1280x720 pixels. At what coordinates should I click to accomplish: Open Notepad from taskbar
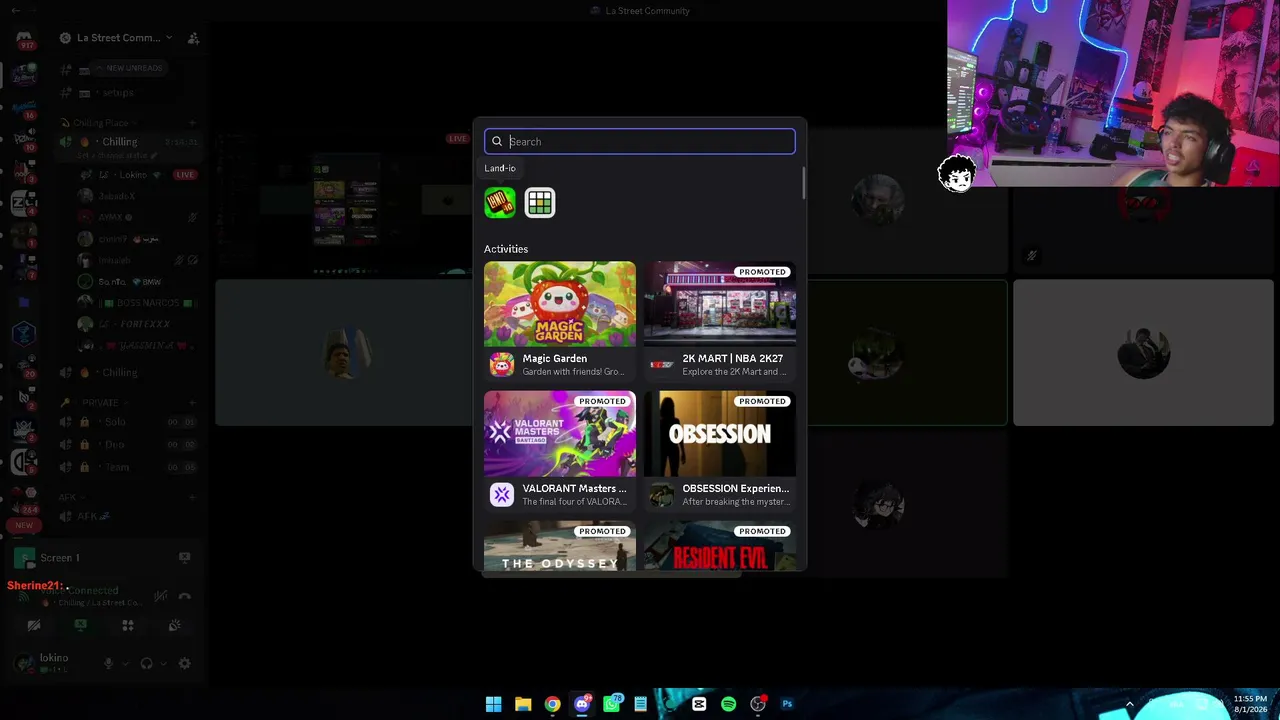[x=640, y=704]
